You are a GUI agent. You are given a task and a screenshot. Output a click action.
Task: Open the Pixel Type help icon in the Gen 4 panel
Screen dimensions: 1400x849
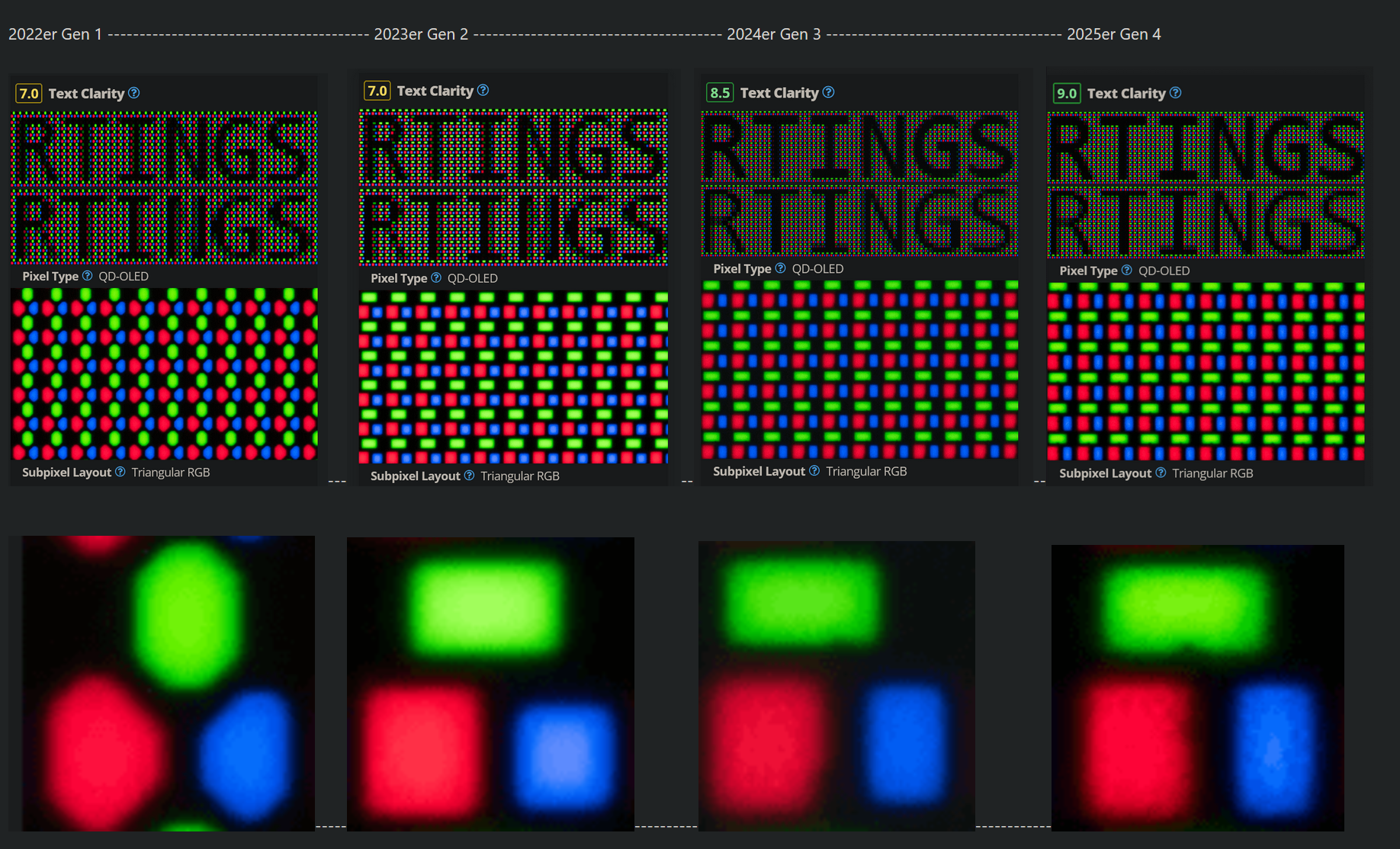point(1126,271)
